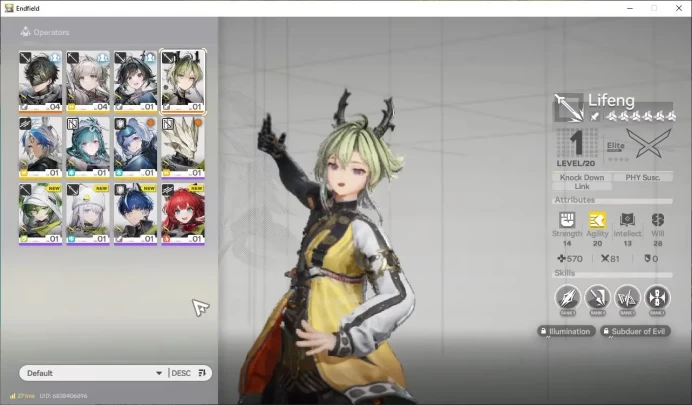Click the Link tag
The width and height of the screenshot is (692, 405).
pyautogui.click(x=582, y=187)
